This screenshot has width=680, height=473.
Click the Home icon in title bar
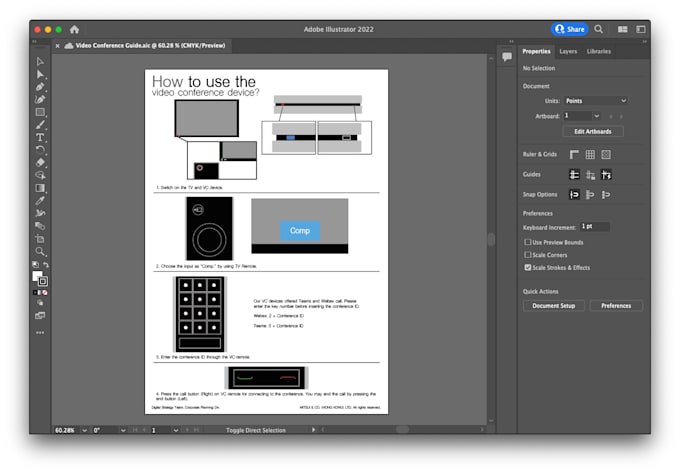coord(74,29)
